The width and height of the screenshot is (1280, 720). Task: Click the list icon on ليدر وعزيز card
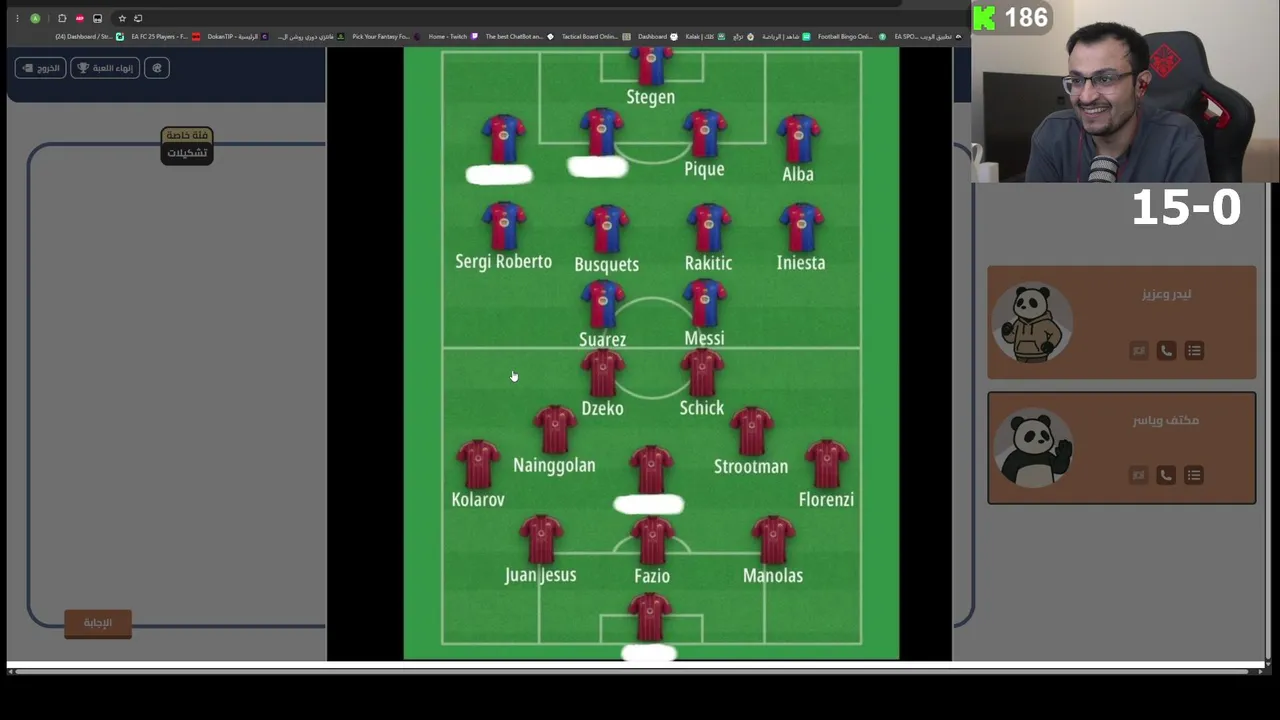point(1194,351)
